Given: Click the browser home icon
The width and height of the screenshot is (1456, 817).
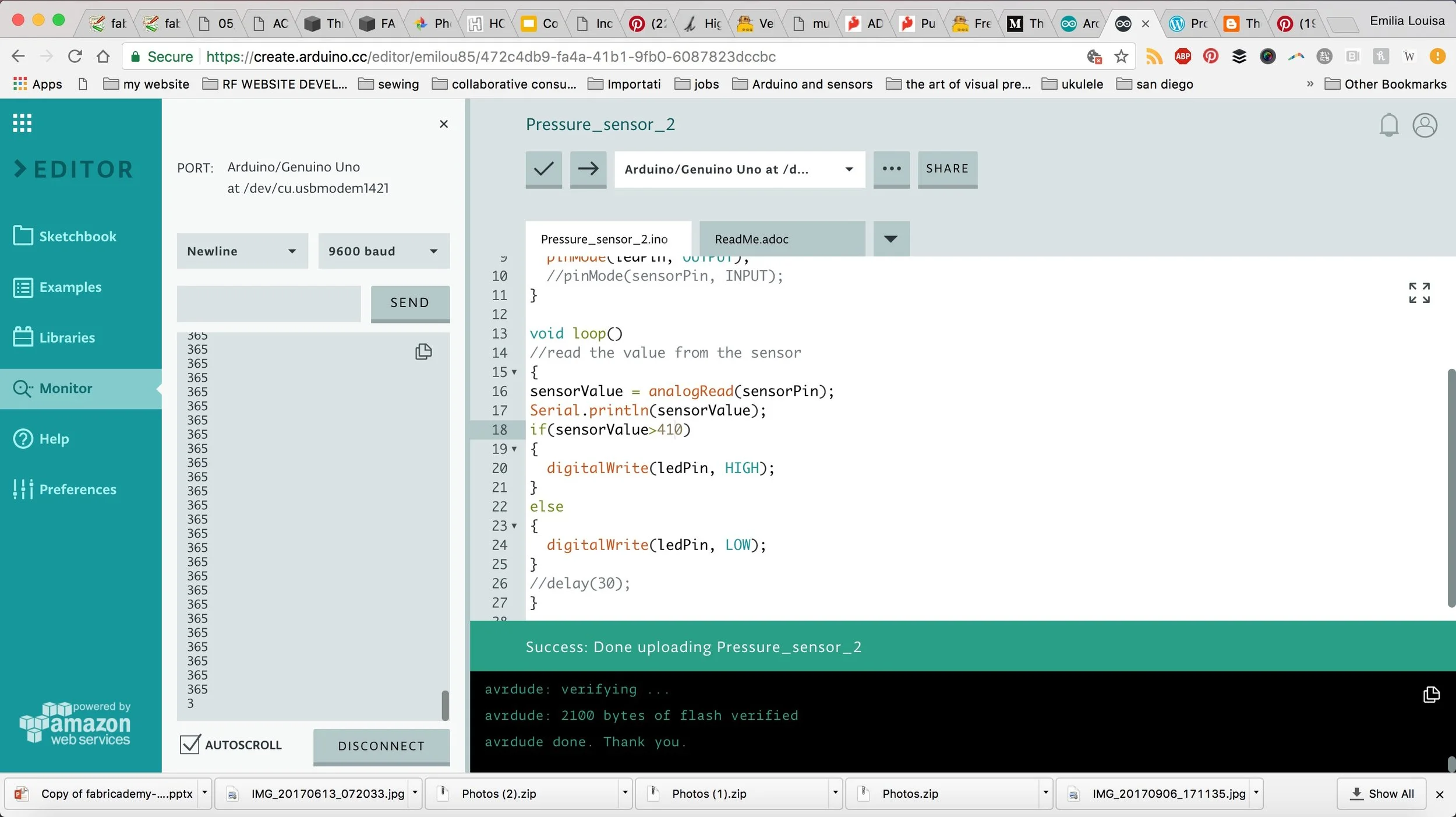Looking at the screenshot, I should click(103, 57).
